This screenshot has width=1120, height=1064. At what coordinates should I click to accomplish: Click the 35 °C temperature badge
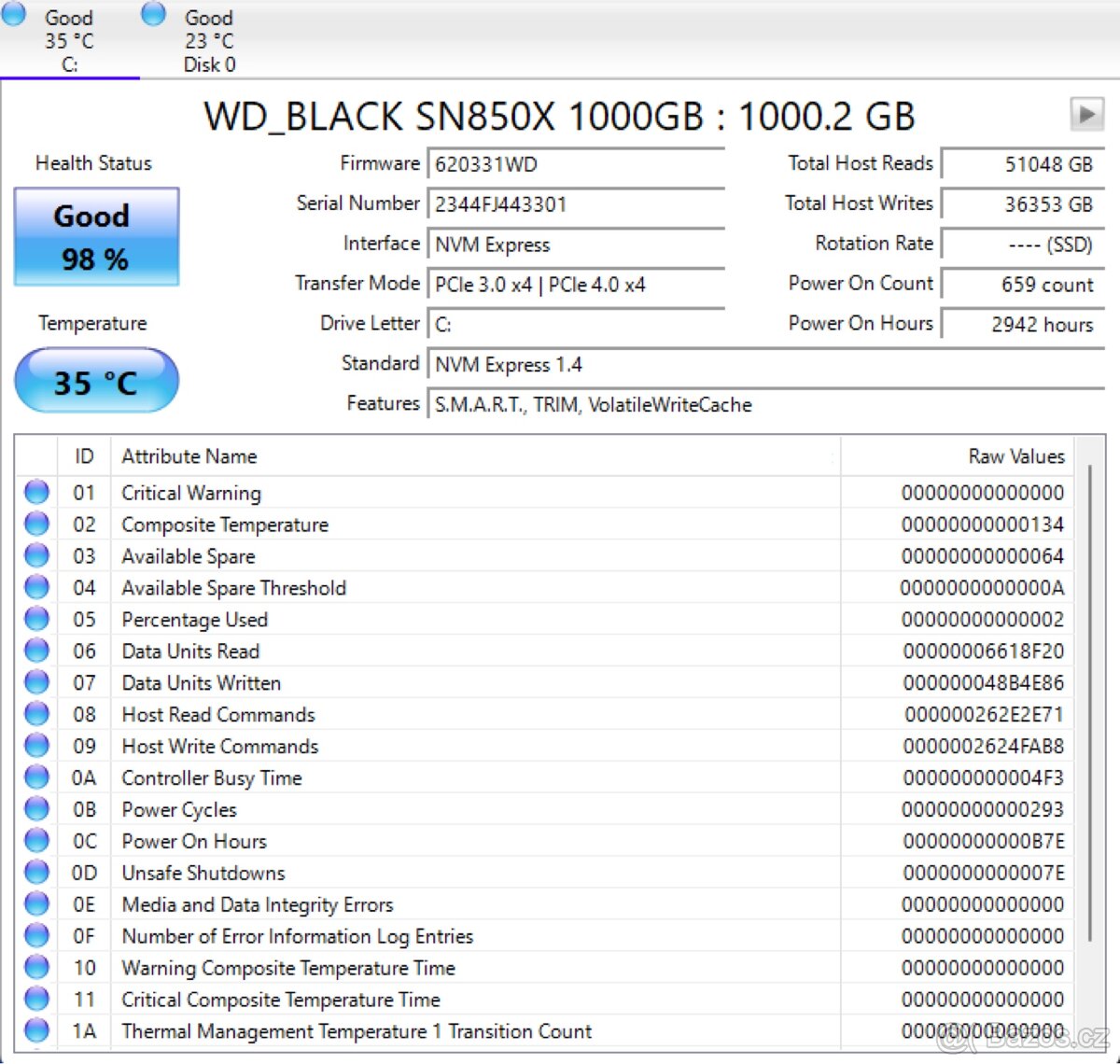point(96,380)
